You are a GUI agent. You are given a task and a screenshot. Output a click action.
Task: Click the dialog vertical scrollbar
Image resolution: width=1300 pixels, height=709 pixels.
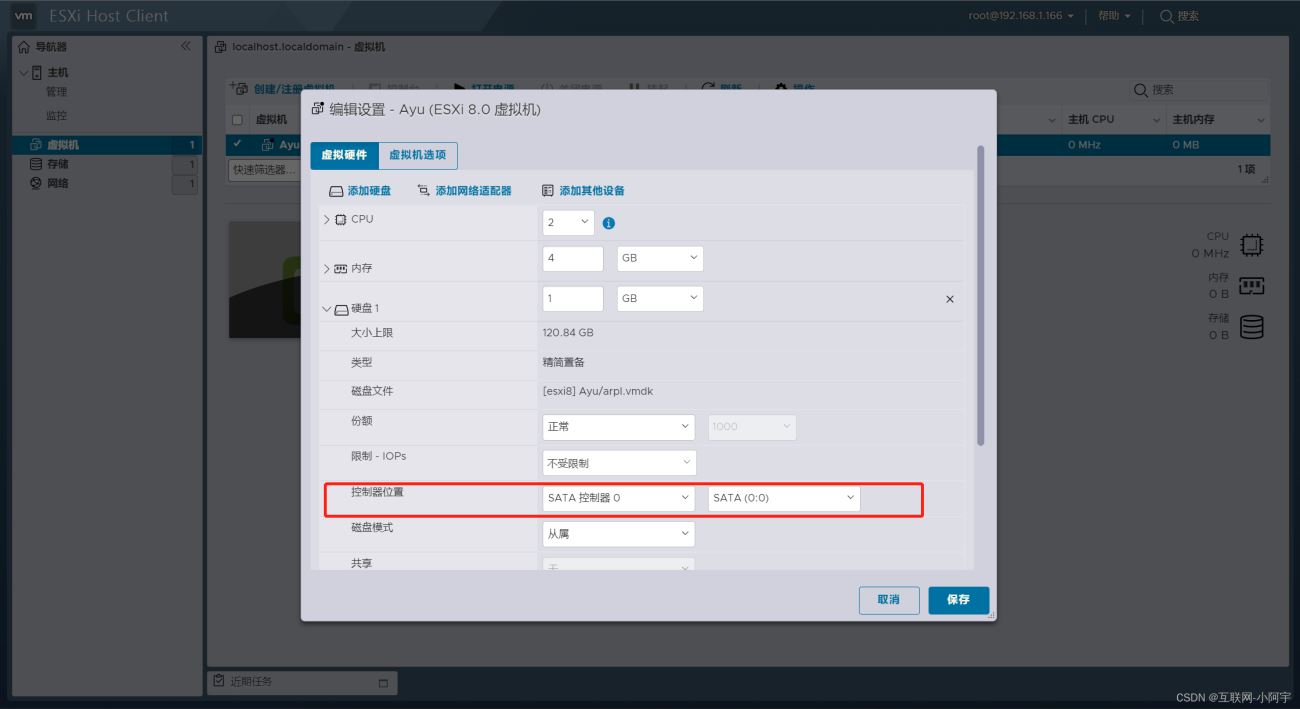pos(981,295)
